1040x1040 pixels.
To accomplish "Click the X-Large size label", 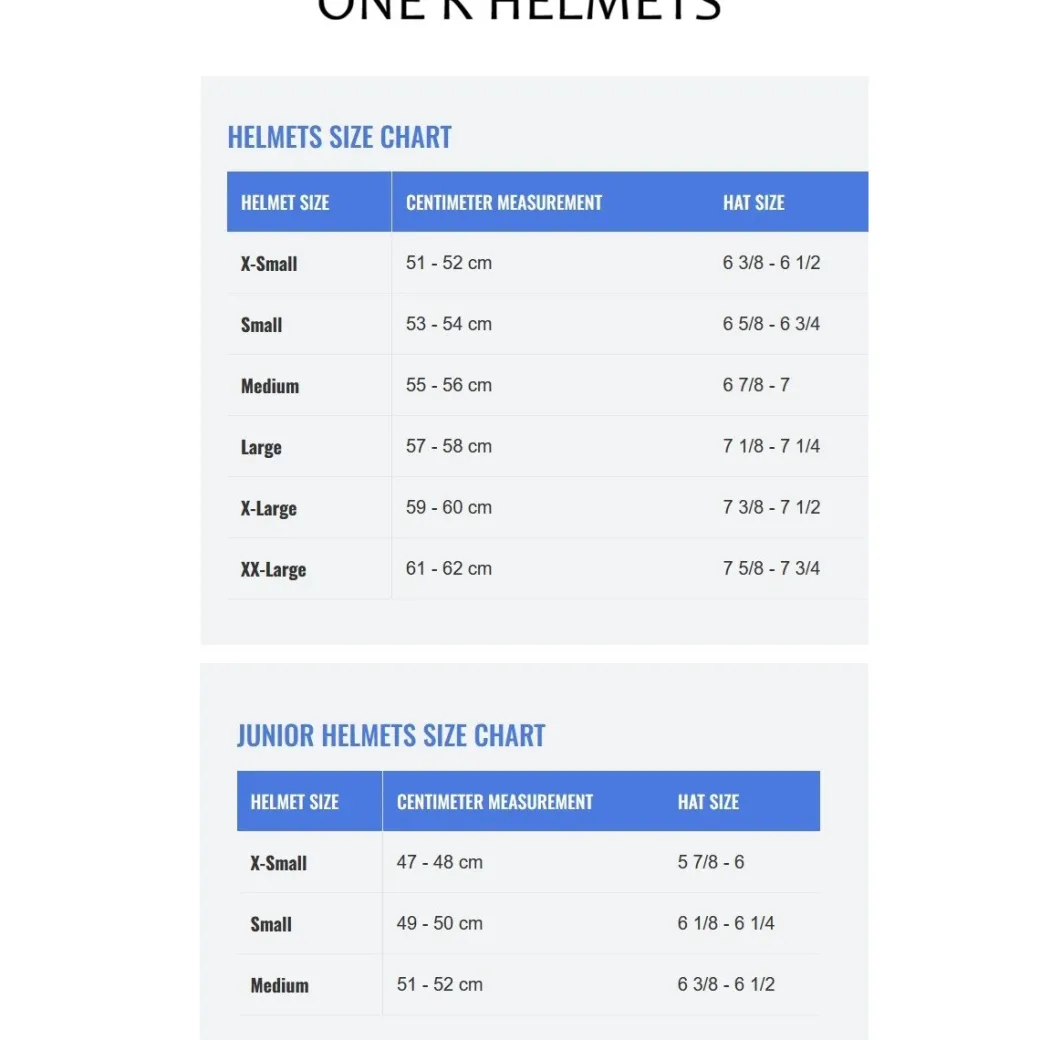I will coord(269,508).
